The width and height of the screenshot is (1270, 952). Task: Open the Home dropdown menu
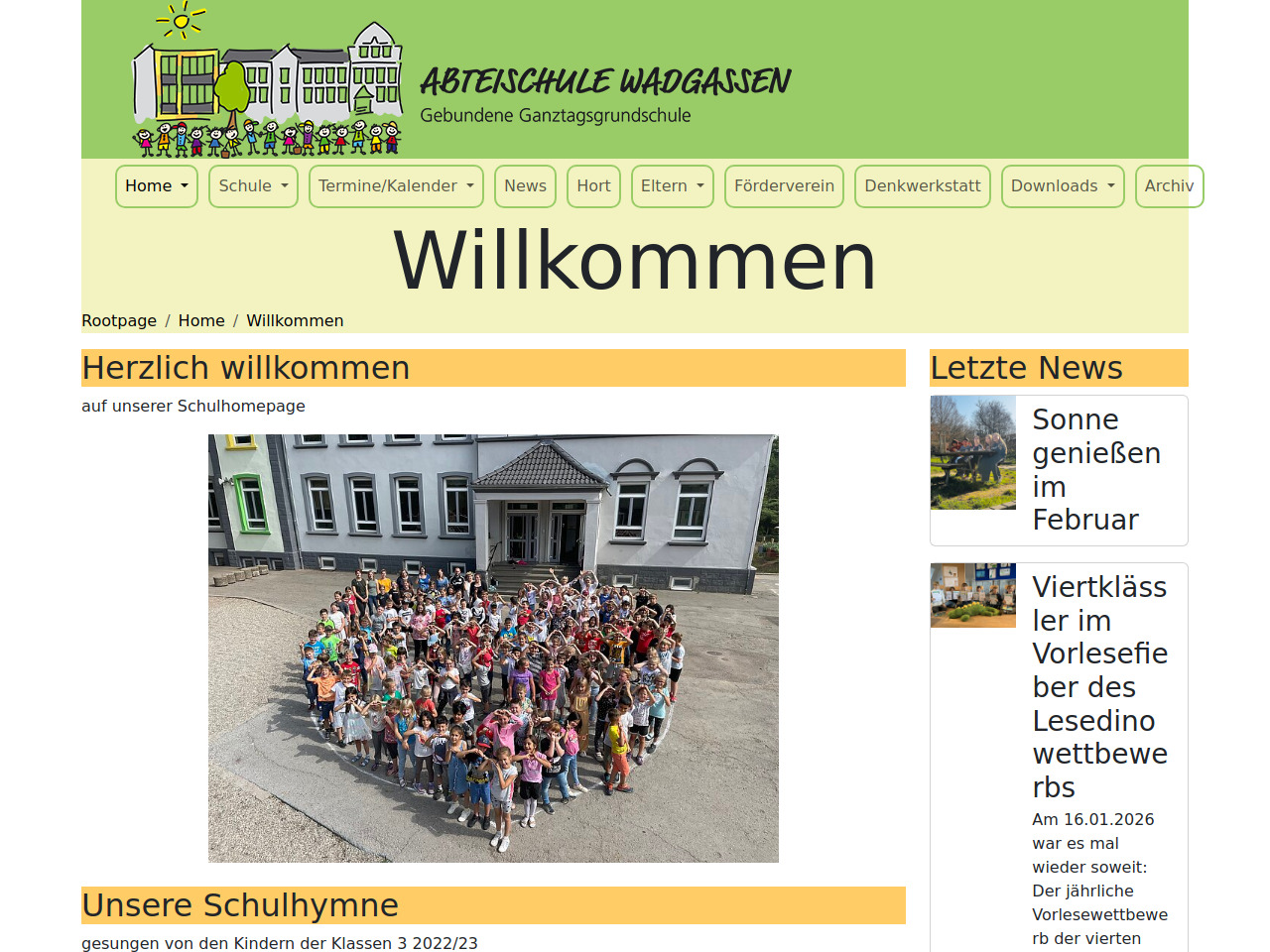(x=157, y=186)
